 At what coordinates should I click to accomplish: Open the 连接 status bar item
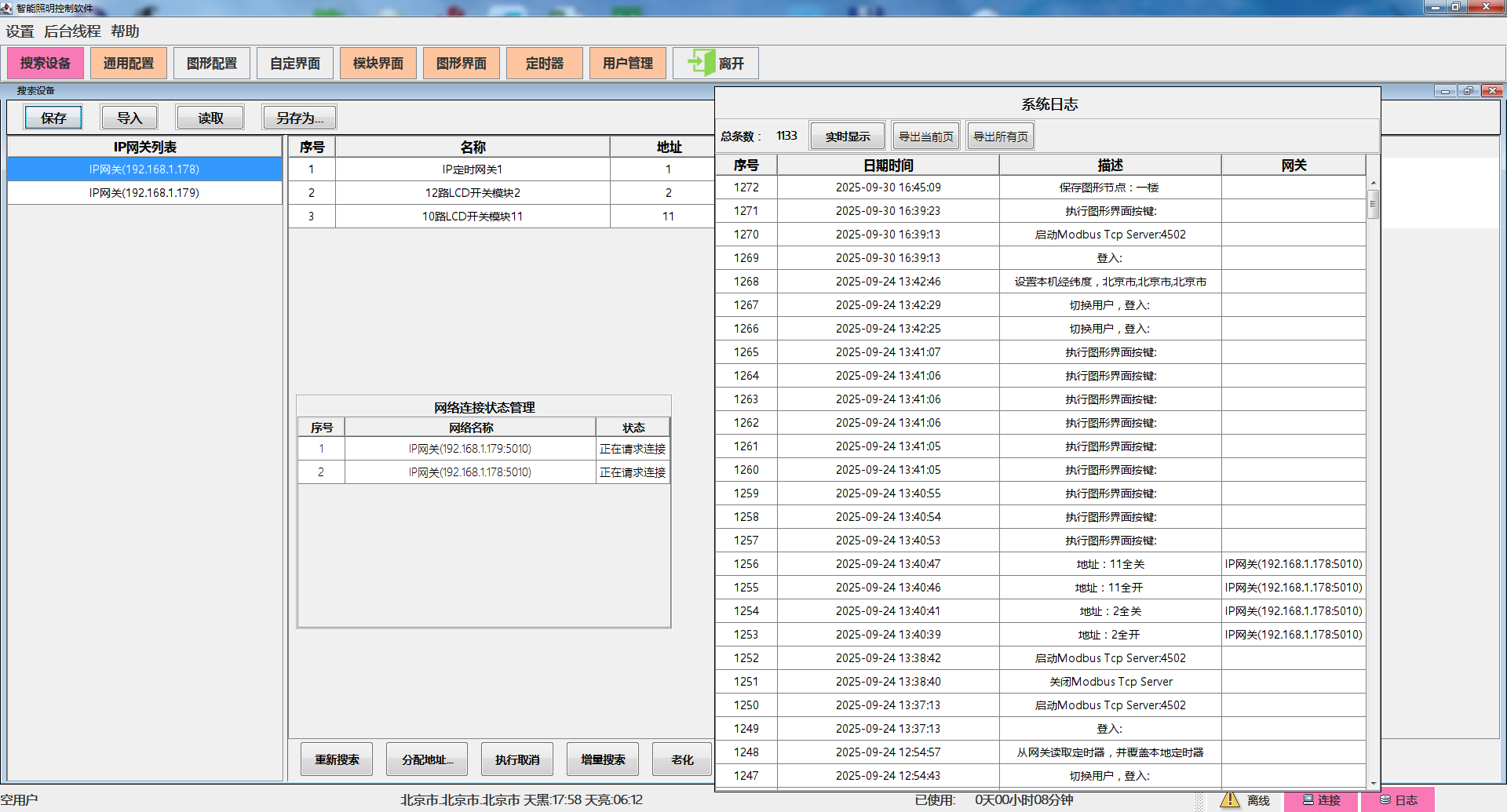point(1322,799)
